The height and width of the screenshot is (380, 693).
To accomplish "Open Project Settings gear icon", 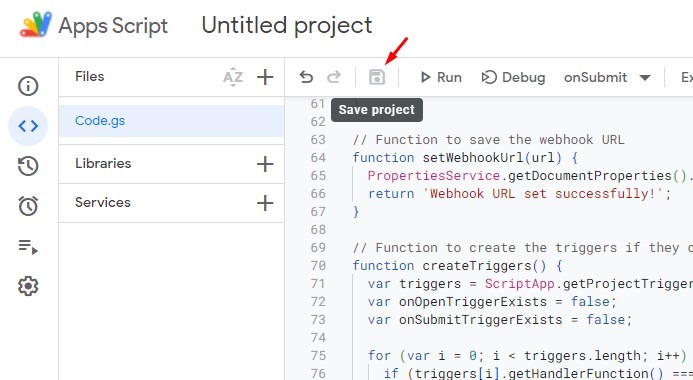I will click(28, 286).
